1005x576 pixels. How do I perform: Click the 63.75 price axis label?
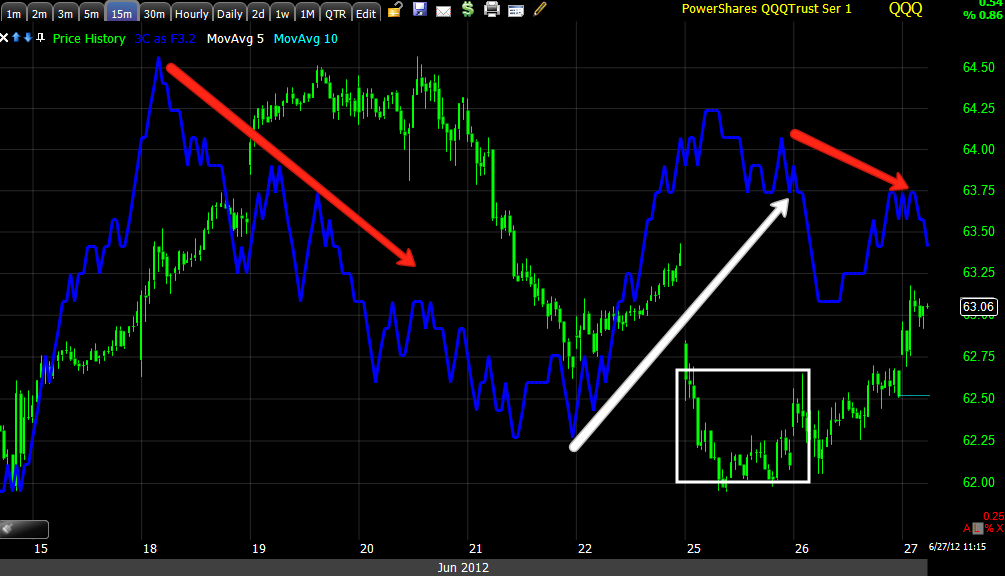pos(979,190)
